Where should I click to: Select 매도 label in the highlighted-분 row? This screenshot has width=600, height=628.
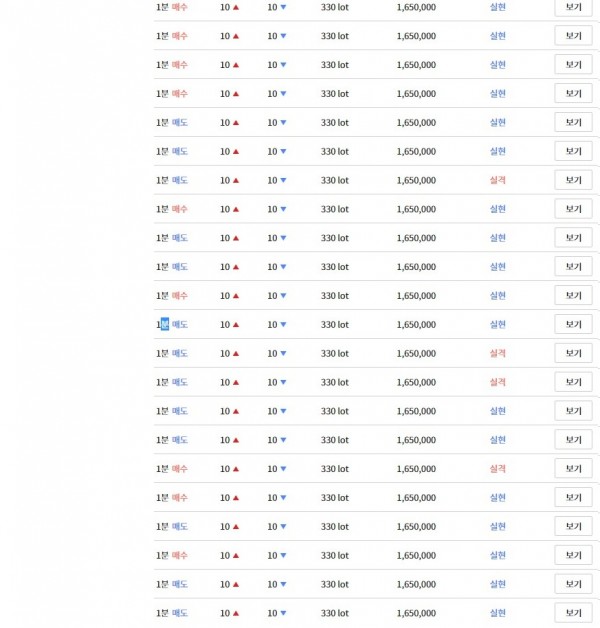tap(179, 324)
